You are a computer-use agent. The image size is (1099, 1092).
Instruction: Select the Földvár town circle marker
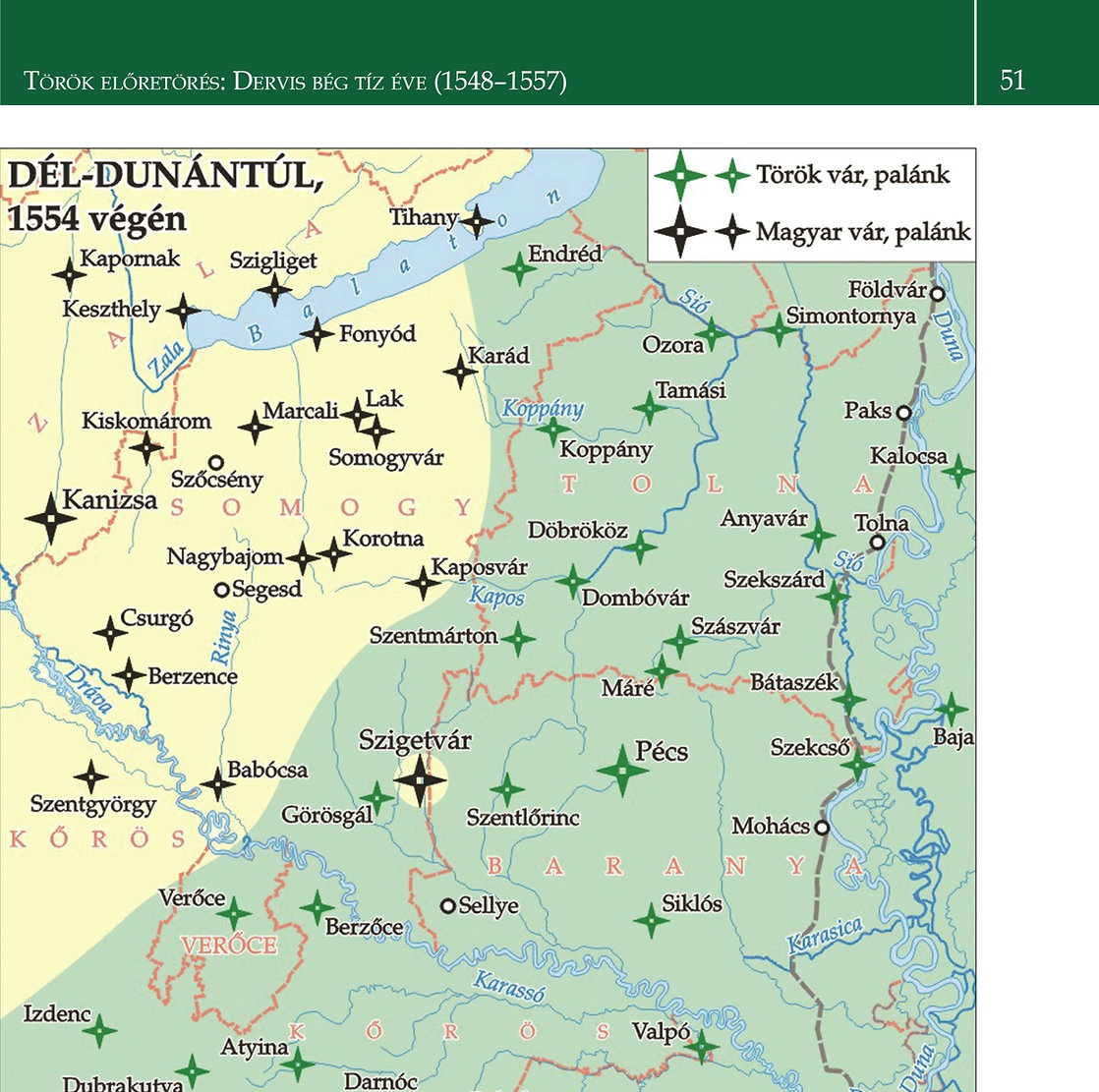click(938, 293)
